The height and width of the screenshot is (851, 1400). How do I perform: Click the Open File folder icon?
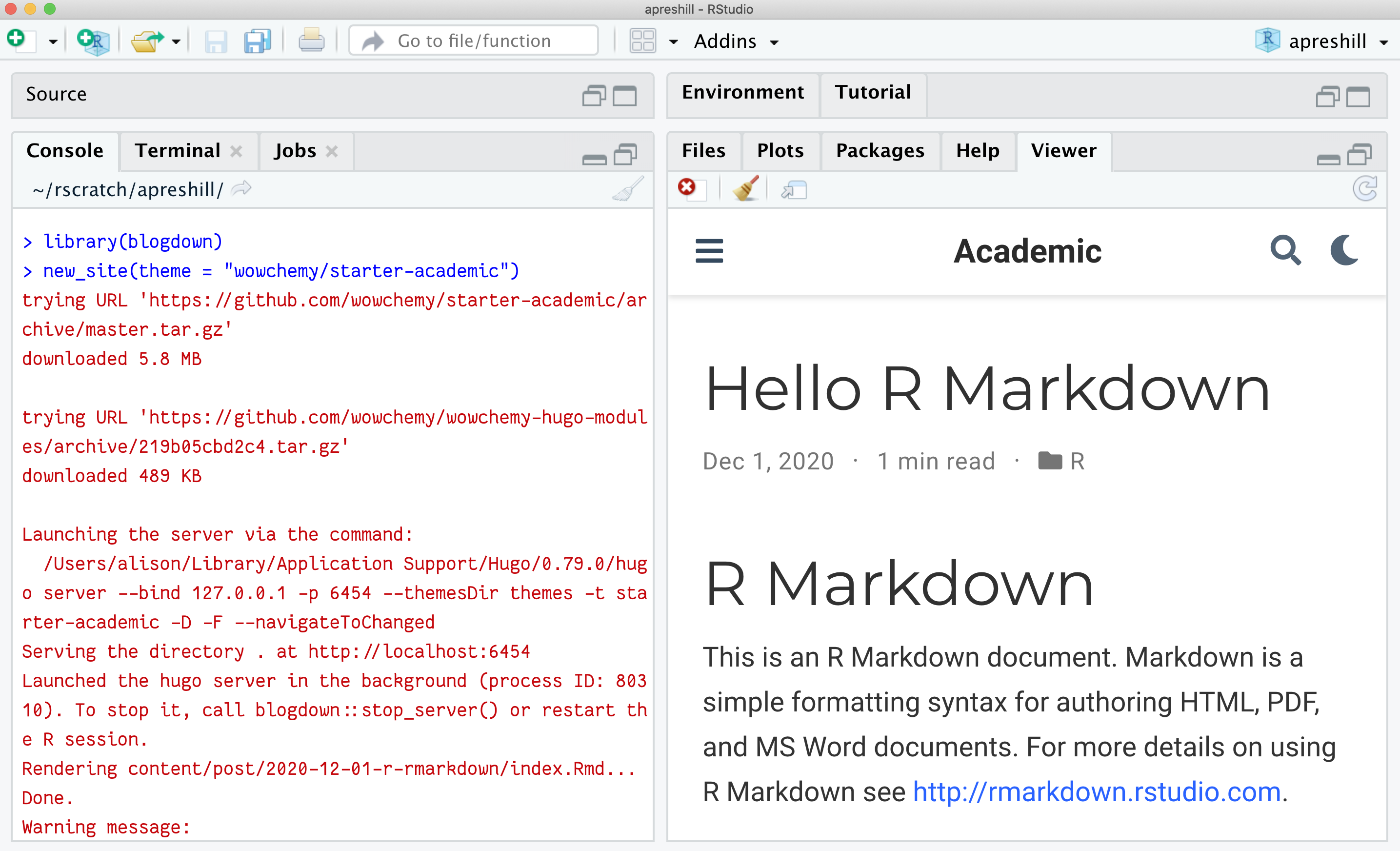click(147, 41)
